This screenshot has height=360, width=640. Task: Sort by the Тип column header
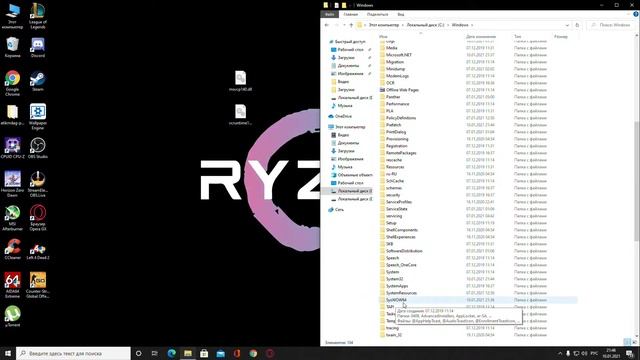518,37
